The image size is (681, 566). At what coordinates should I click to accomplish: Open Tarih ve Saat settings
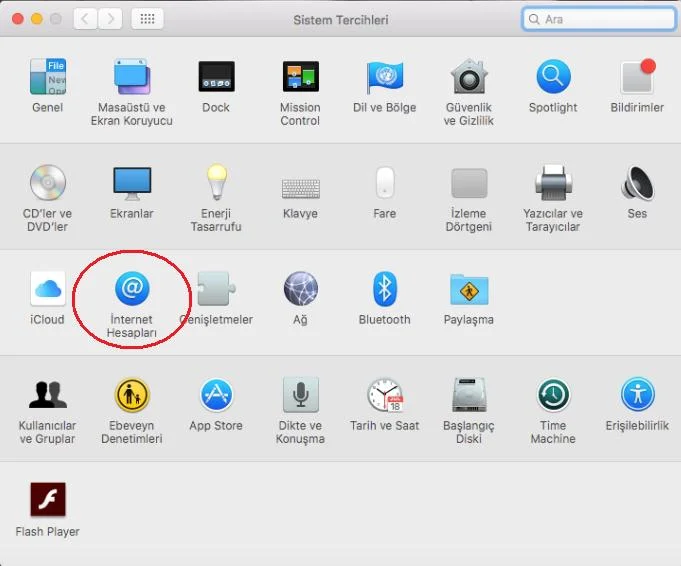pyautogui.click(x=385, y=395)
